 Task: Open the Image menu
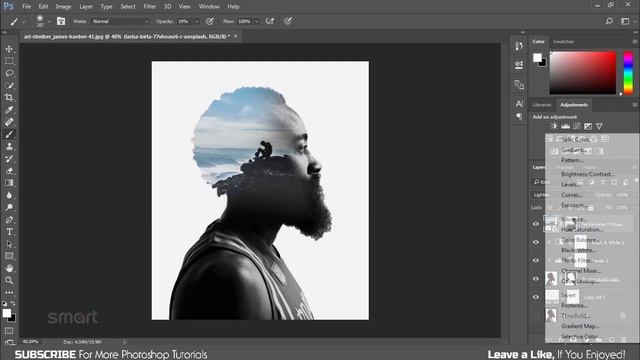coord(63,7)
